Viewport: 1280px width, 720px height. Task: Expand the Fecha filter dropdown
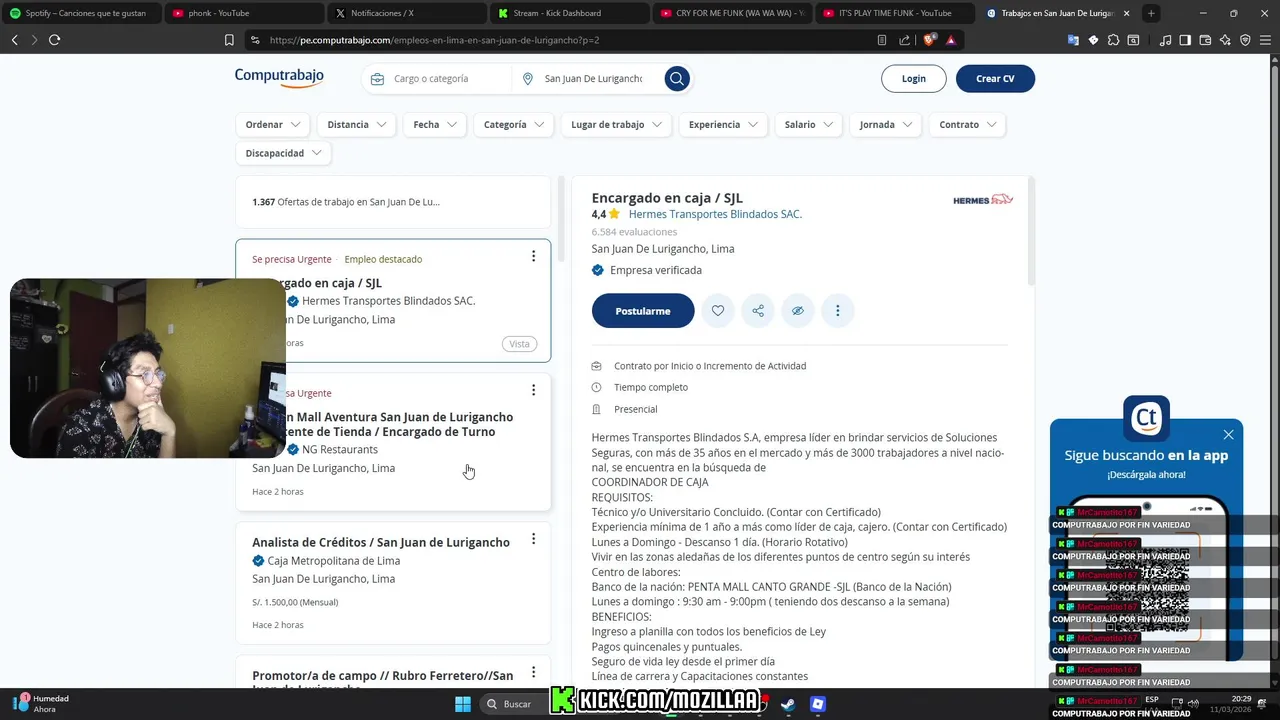[435, 125]
